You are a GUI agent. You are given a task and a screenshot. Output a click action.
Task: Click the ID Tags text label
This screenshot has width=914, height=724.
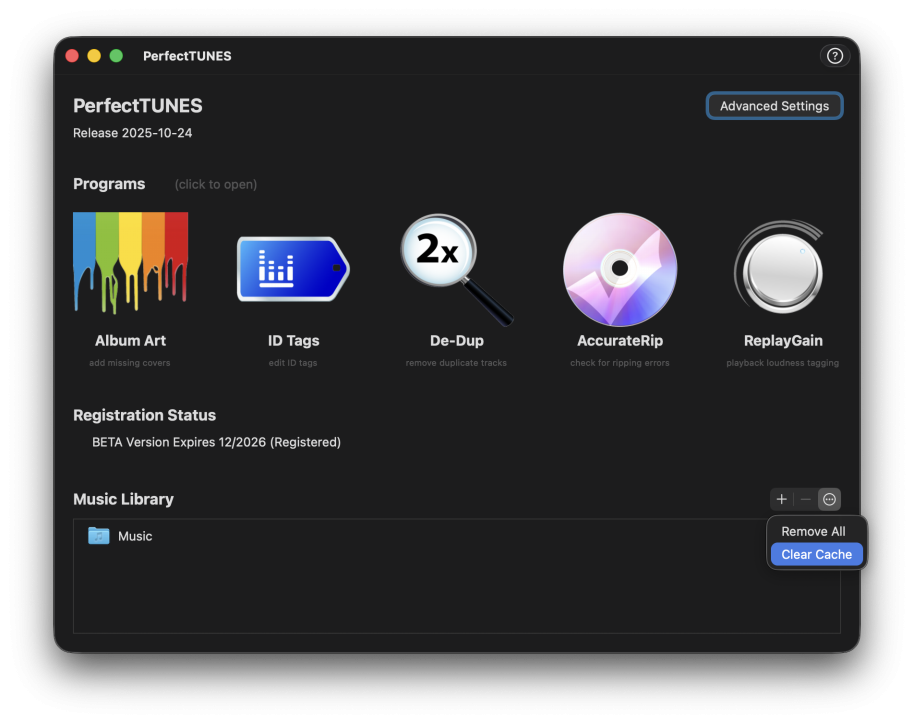[x=293, y=341]
